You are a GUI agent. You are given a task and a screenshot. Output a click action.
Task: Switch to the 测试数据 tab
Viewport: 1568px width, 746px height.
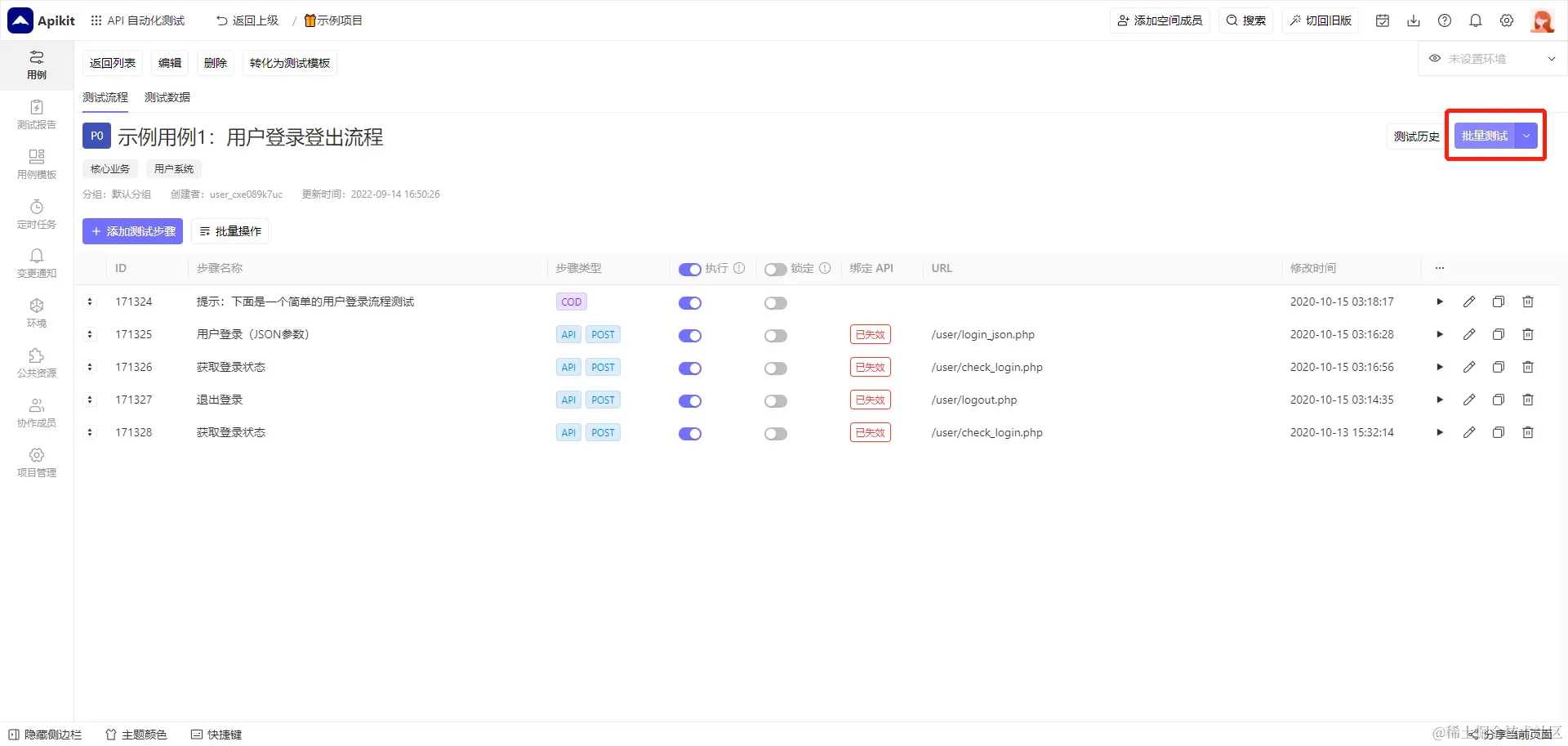[167, 97]
